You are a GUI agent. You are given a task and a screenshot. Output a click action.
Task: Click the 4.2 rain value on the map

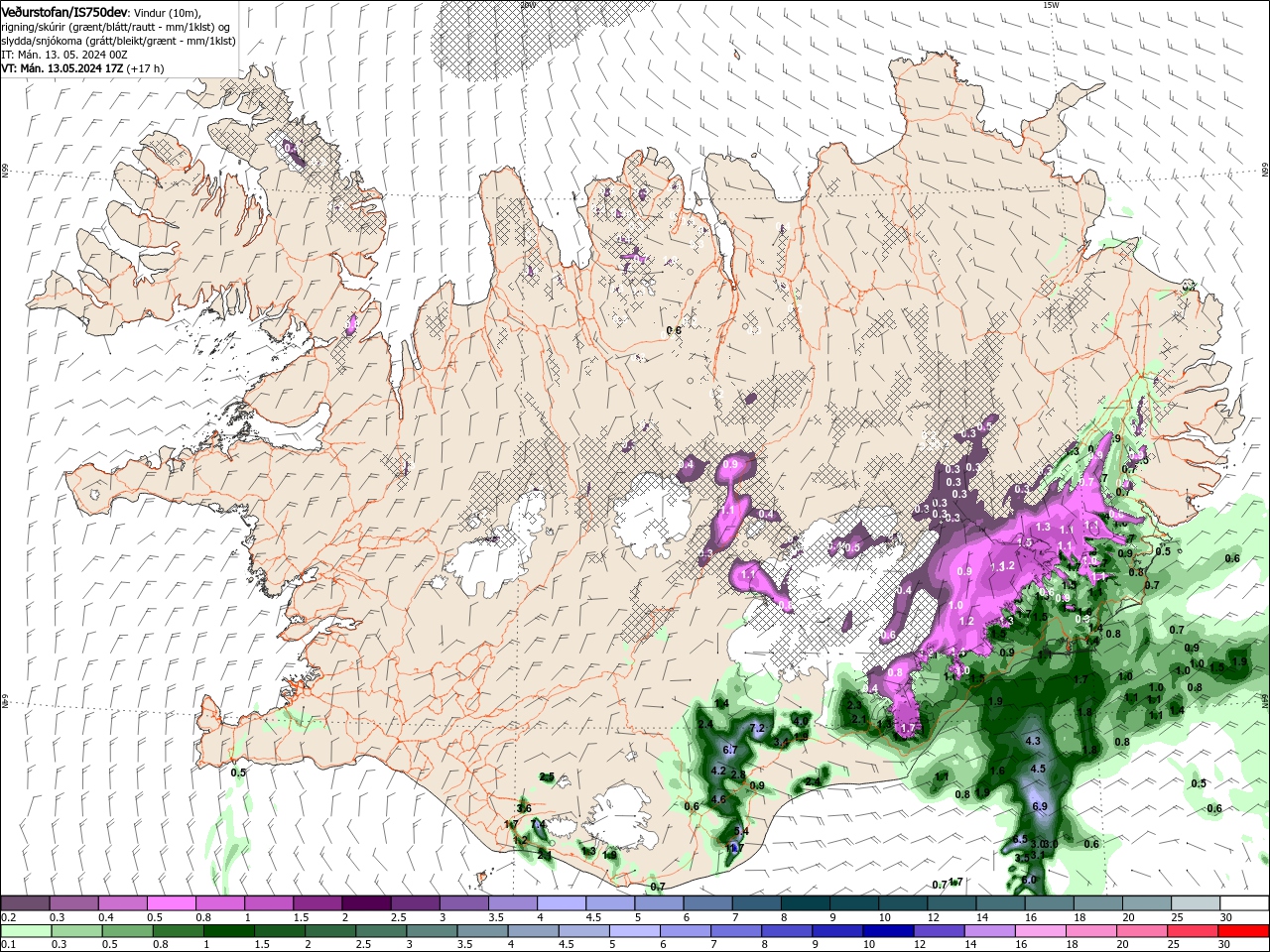point(720,771)
